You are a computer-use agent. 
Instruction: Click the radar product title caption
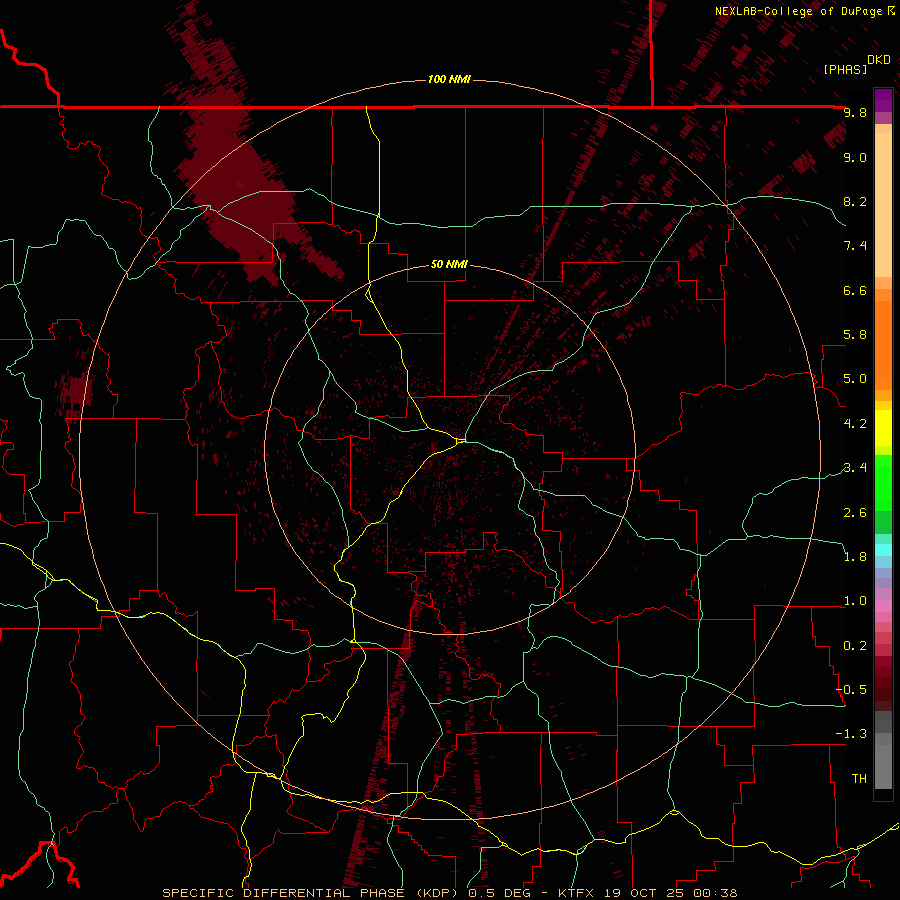(x=449, y=893)
